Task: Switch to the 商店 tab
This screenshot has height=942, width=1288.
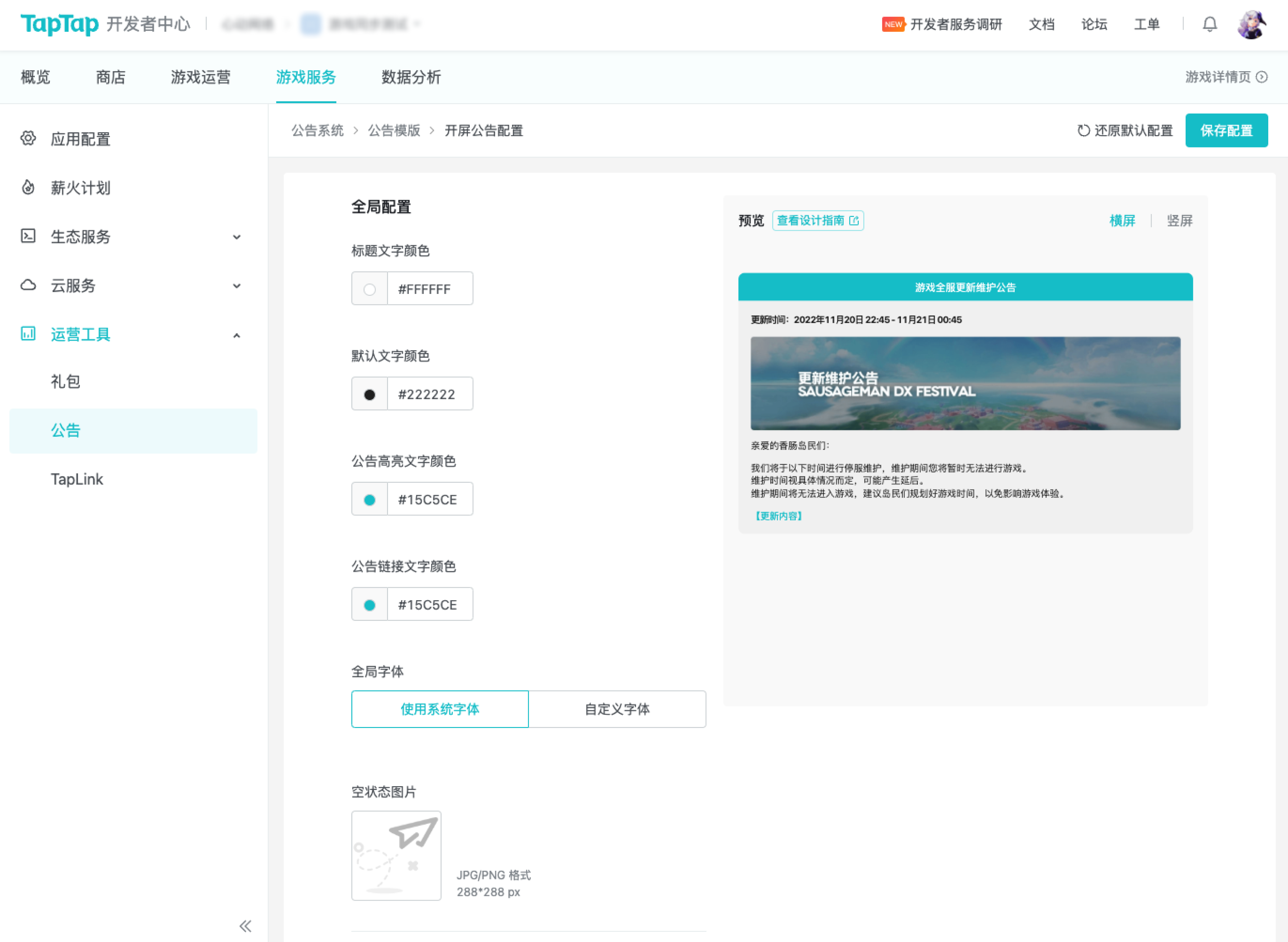Action: (111, 77)
